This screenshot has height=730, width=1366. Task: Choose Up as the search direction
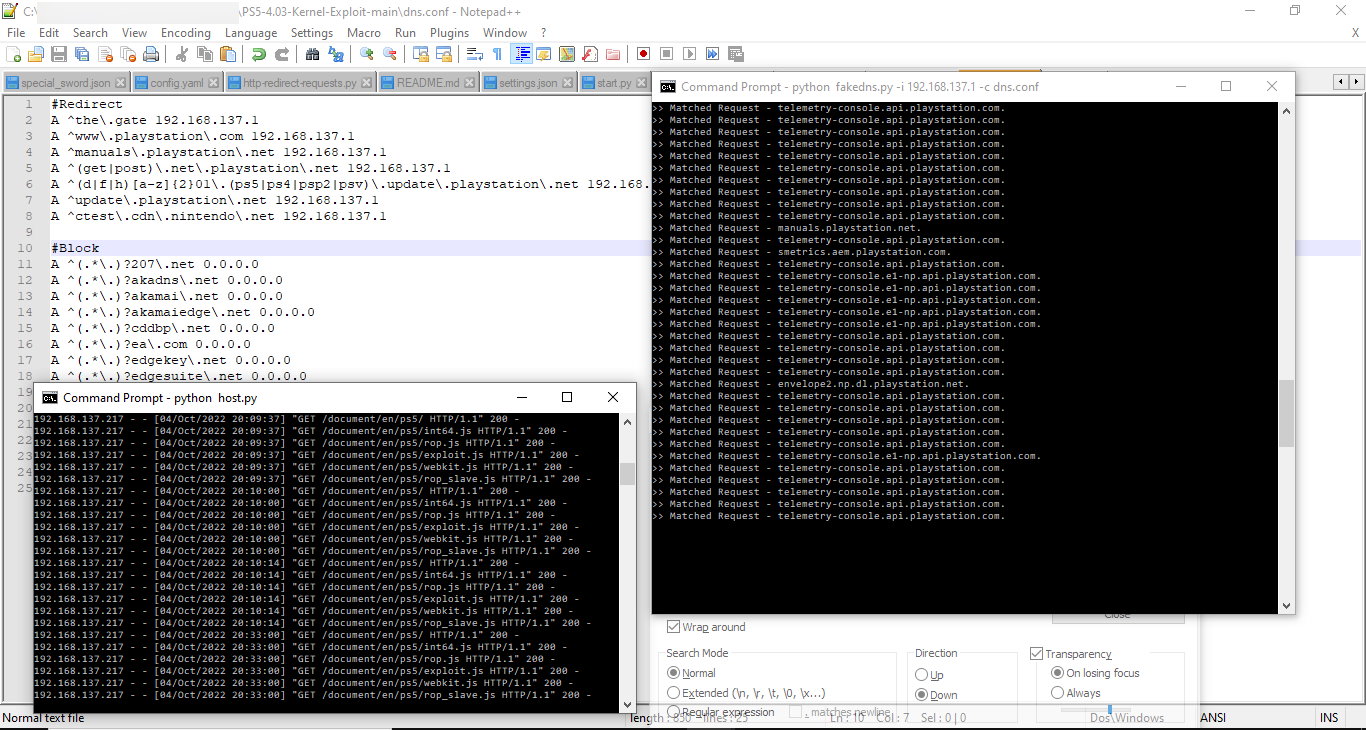tap(921, 675)
